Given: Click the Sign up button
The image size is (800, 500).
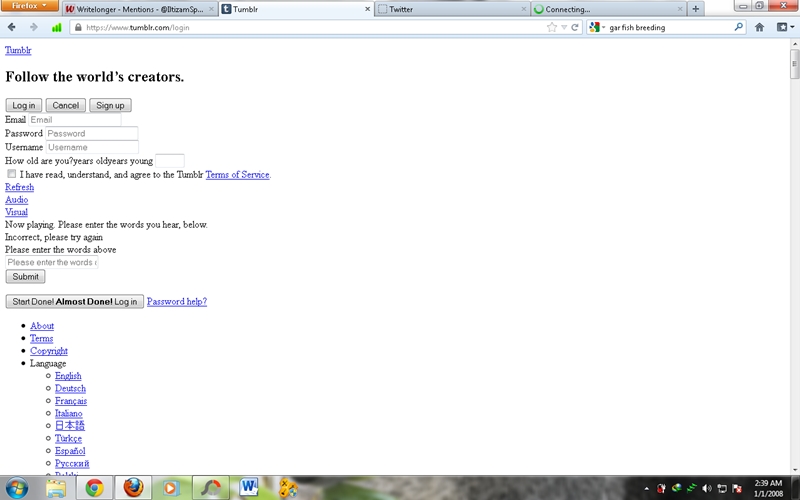Looking at the screenshot, I should 110,105.
